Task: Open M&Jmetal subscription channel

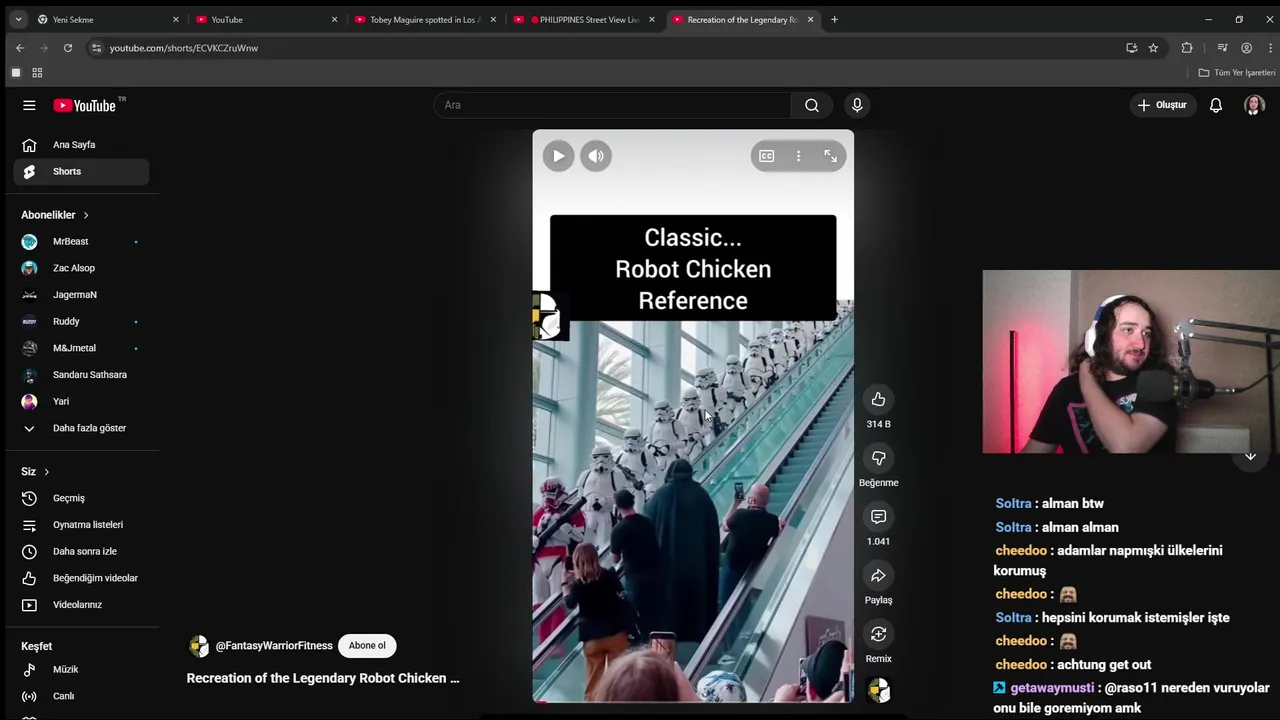Action: (82, 348)
